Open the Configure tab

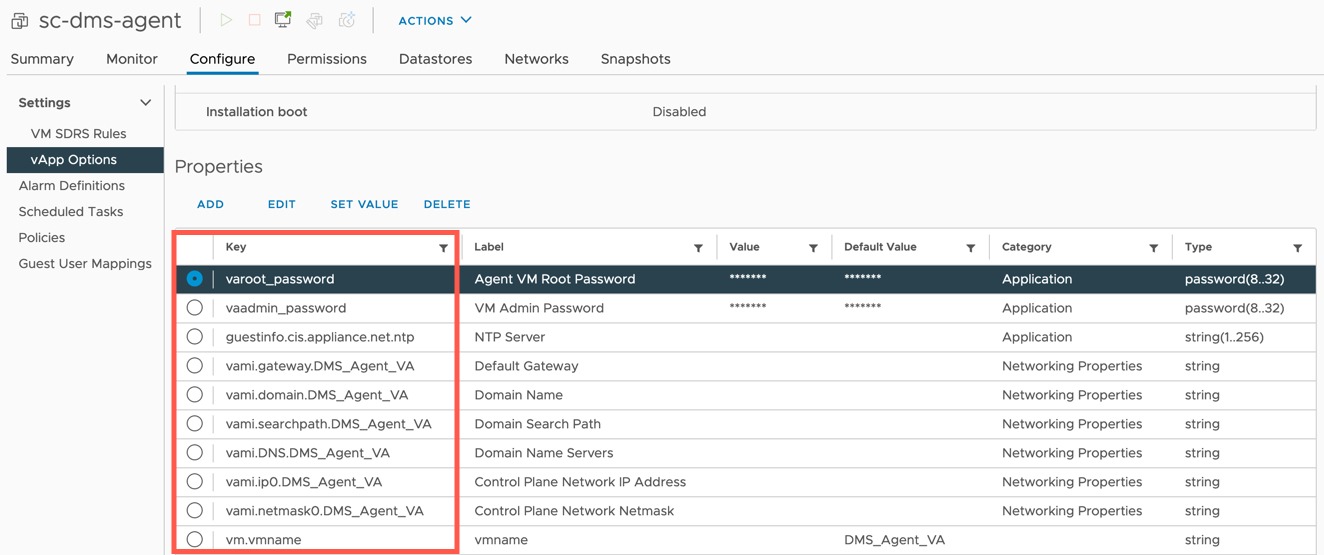click(222, 59)
